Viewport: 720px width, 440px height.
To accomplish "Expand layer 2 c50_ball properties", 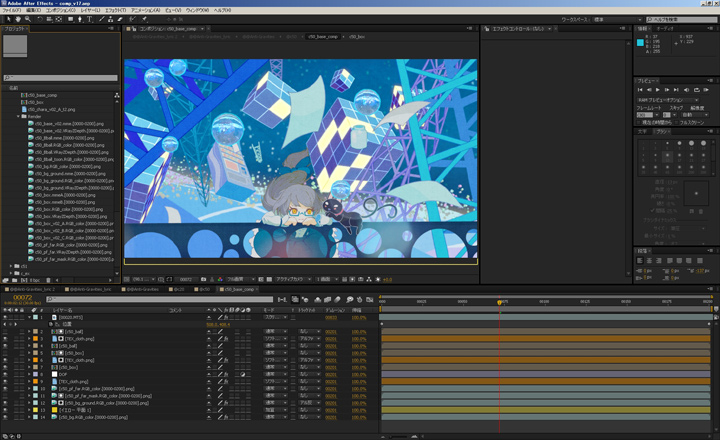I will (x=29, y=332).
